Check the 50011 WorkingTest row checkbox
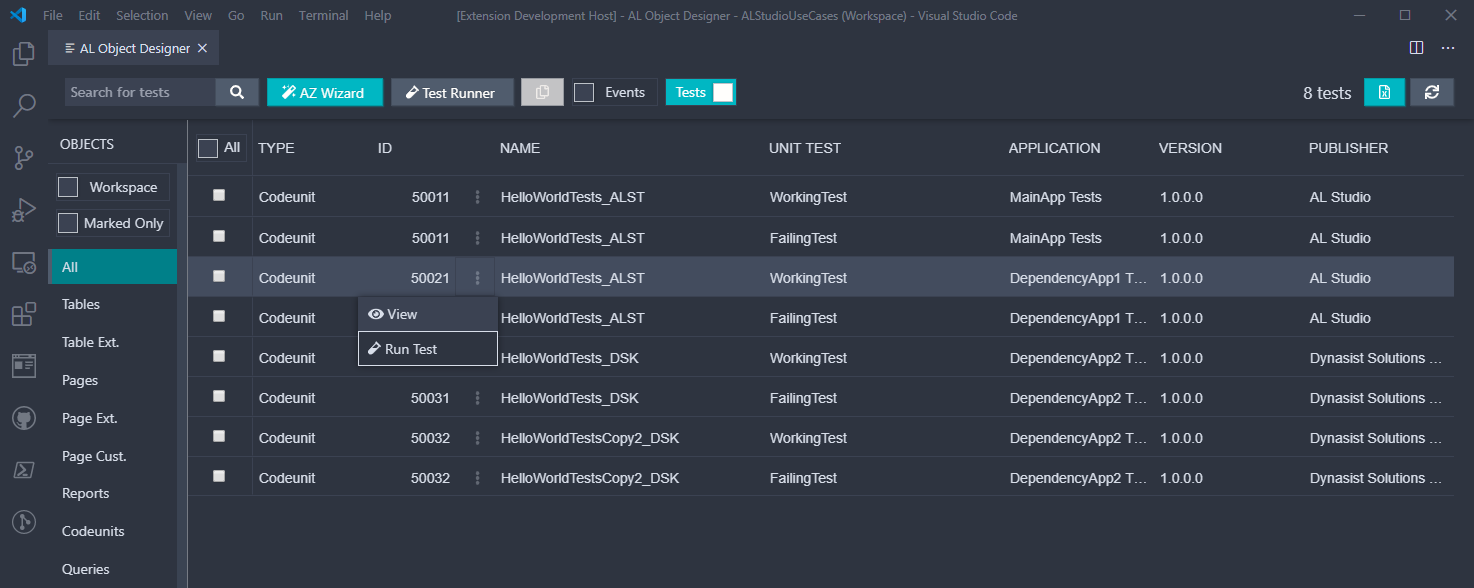The width and height of the screenshot is (1474, 588). click(219, 196)
